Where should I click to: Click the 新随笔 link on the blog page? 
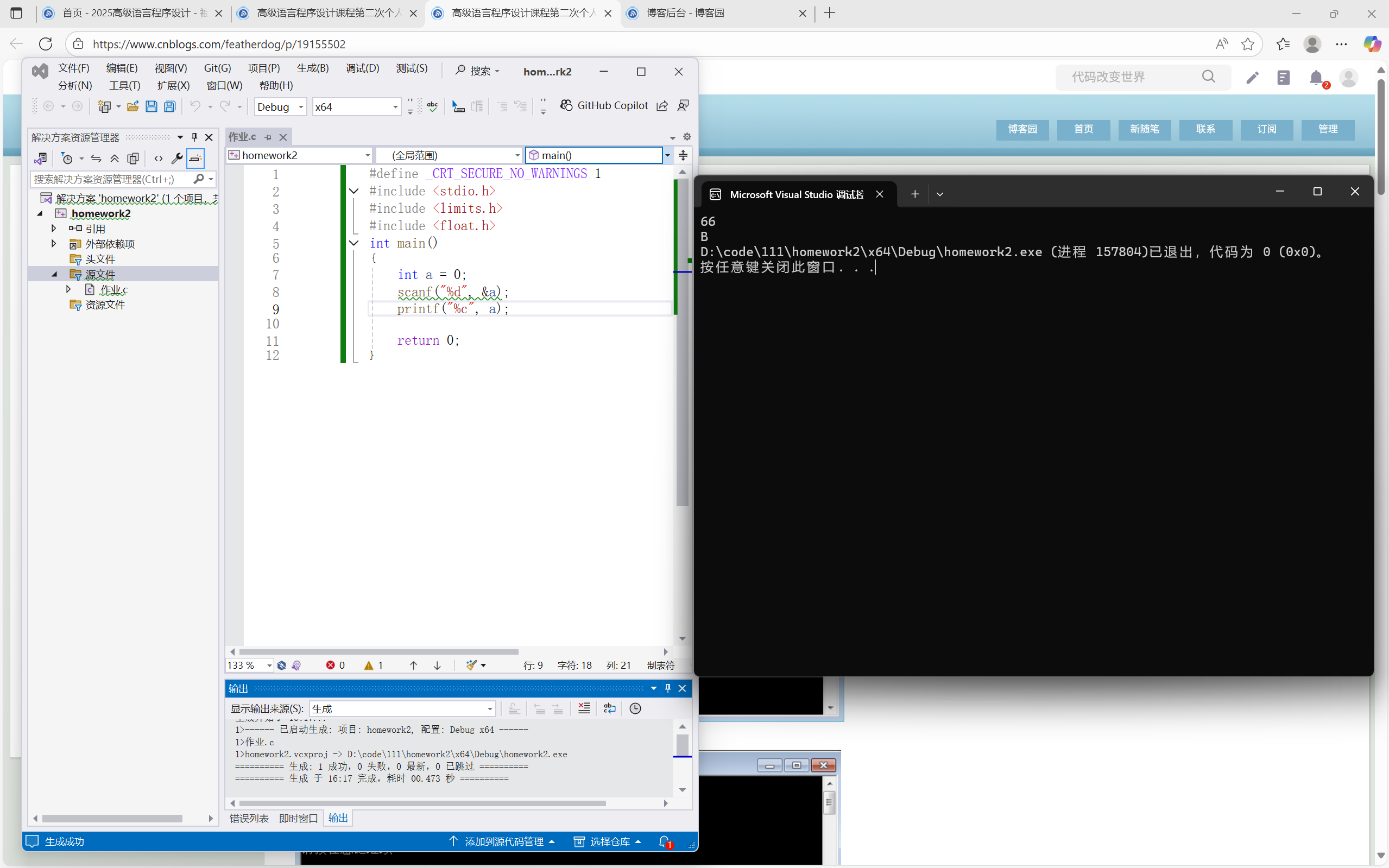(x=1144, y=129)
